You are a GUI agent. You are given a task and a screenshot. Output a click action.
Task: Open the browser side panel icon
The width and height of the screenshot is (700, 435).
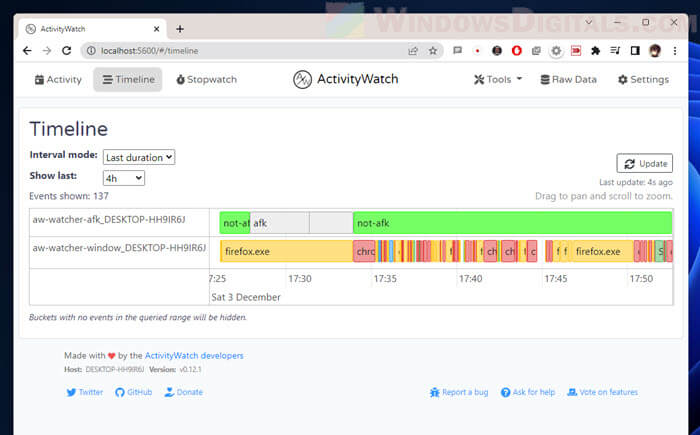pos(635,51)
